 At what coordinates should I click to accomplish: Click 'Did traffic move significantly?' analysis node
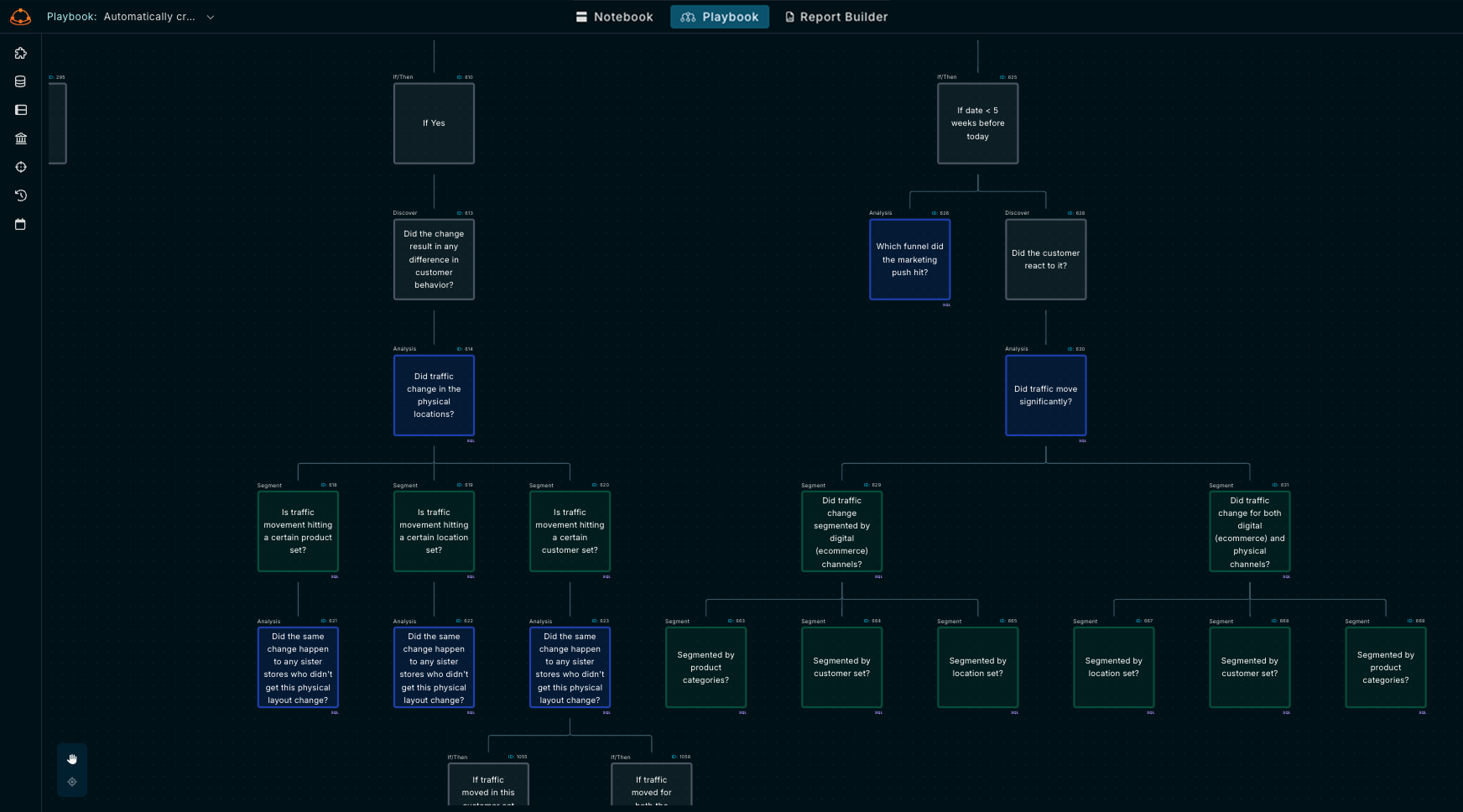tap(1045, 395)
